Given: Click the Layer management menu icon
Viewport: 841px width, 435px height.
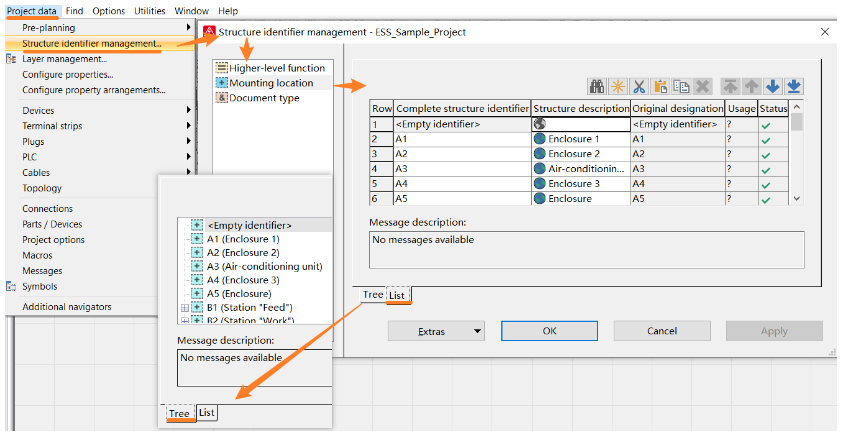Looking at the screenshot, I should (x=11, y=58).
